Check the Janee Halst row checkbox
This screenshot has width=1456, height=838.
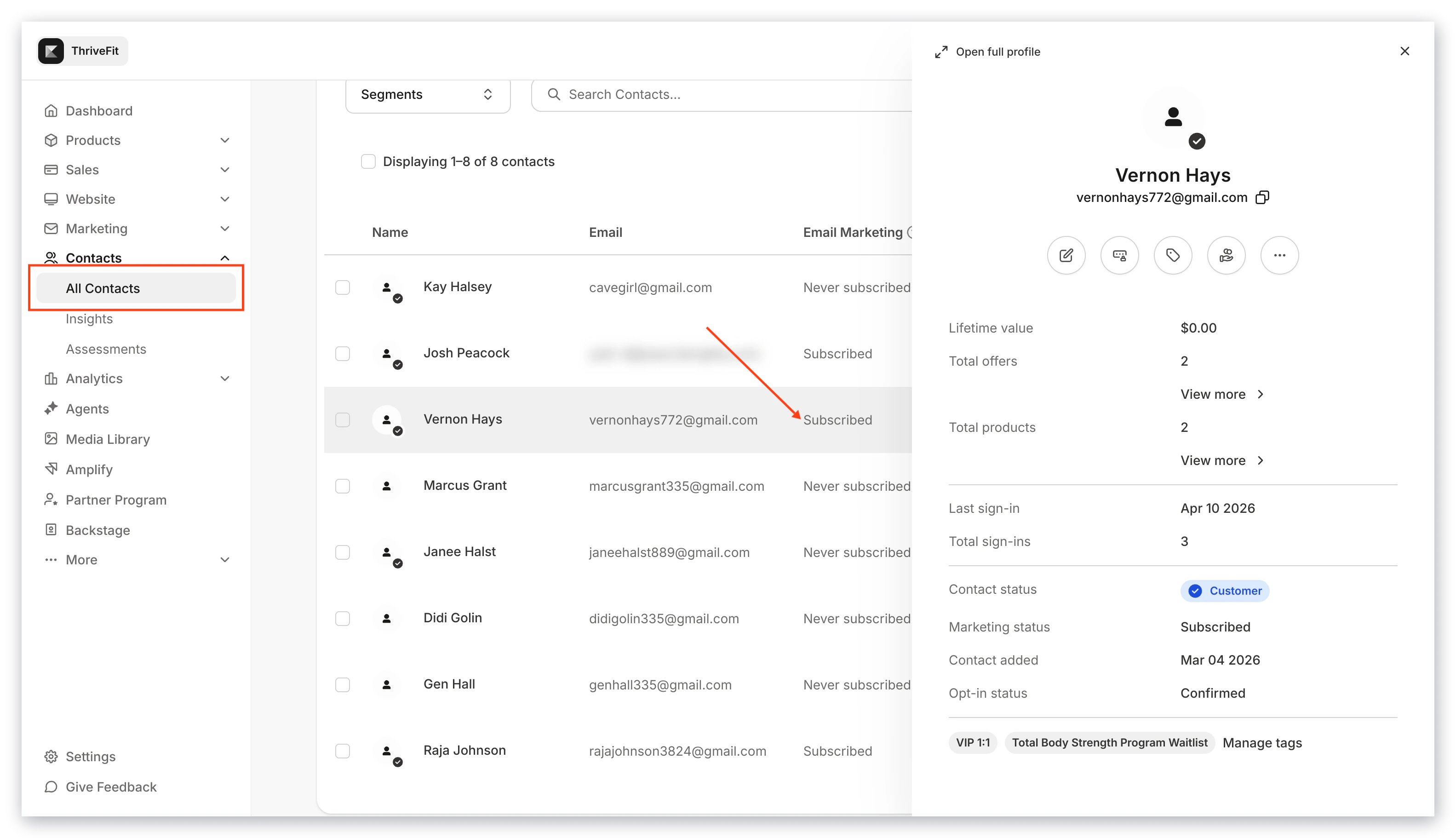(x=343, y=552)
